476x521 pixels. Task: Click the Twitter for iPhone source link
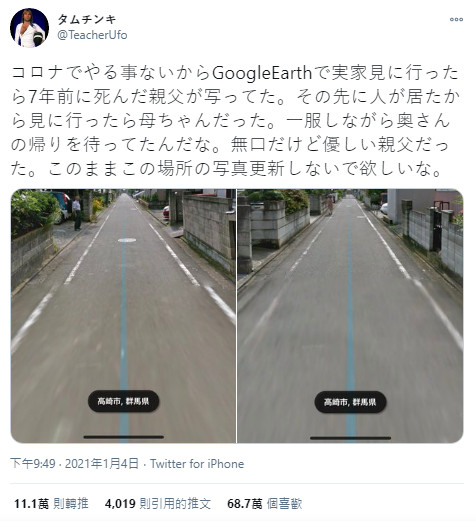(x=197, y=464)
